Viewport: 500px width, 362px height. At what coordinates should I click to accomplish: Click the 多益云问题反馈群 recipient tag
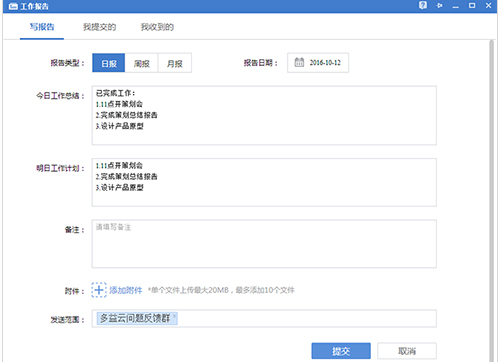coord(137,318)
